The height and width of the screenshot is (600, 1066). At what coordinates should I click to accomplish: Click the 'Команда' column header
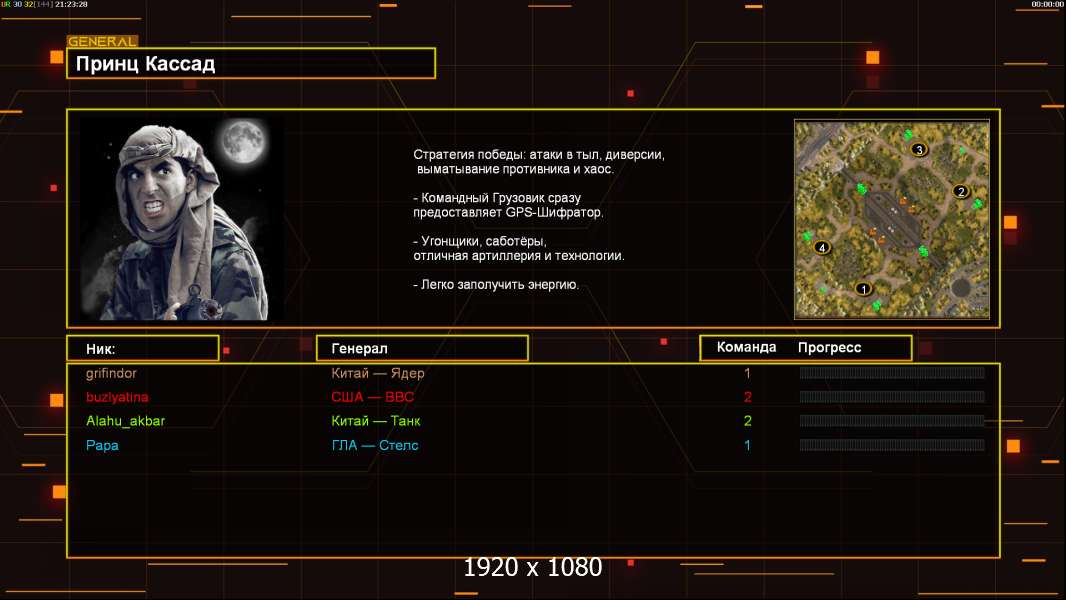tap(746, 347)
